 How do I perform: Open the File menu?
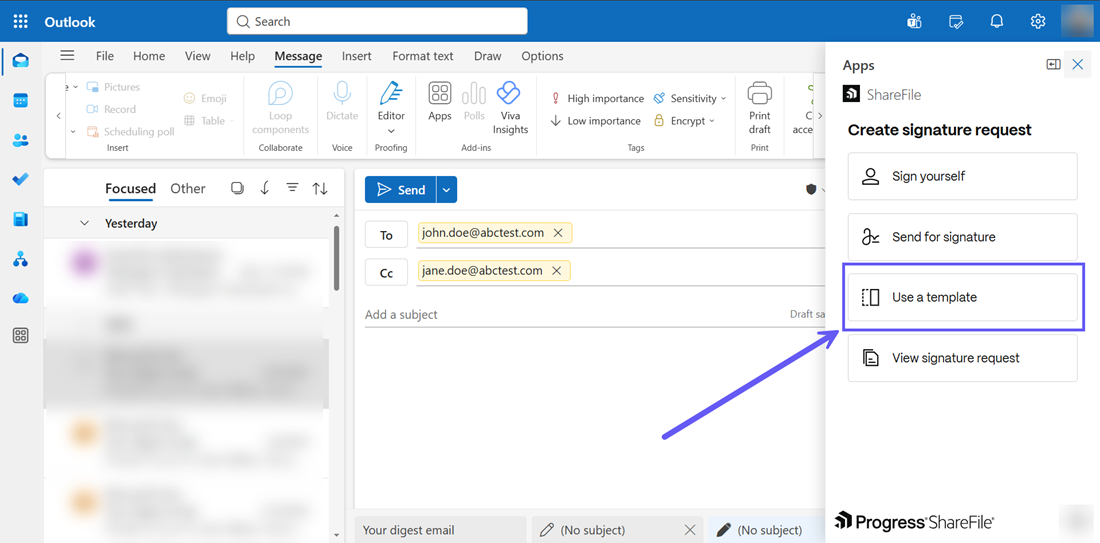click(105, 56)
